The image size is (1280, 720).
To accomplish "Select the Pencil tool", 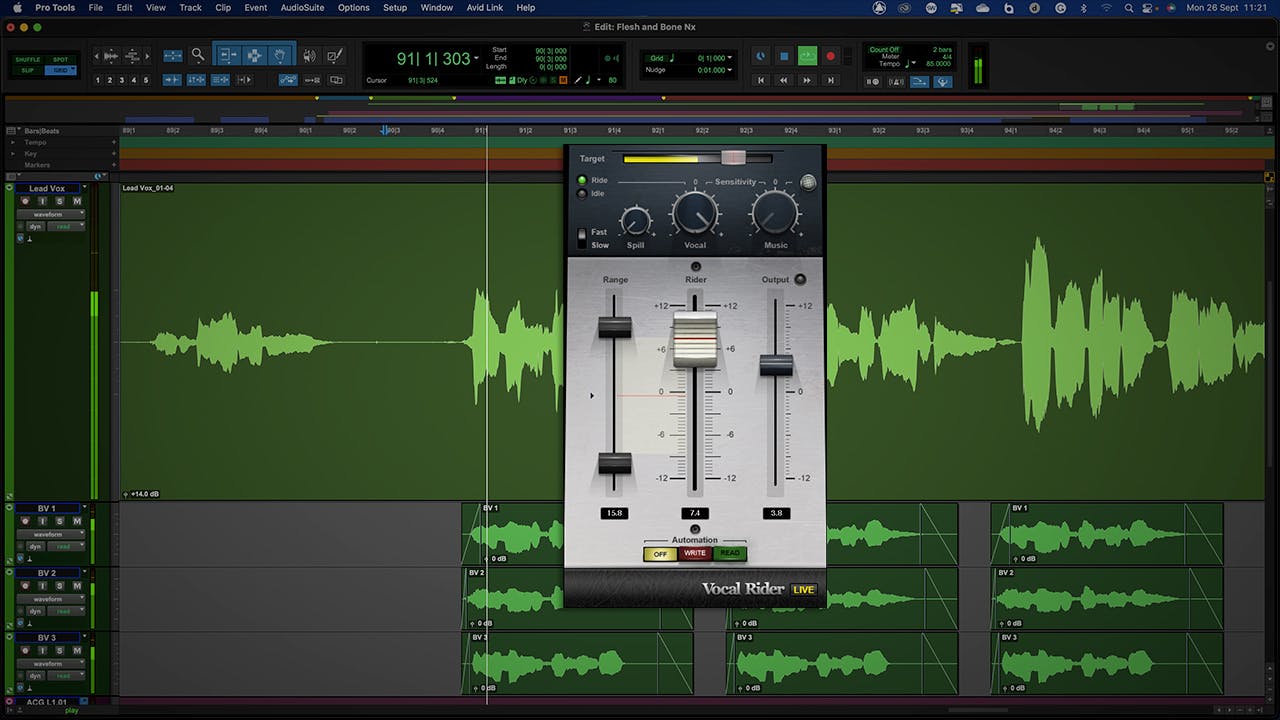I will (334, 56).
